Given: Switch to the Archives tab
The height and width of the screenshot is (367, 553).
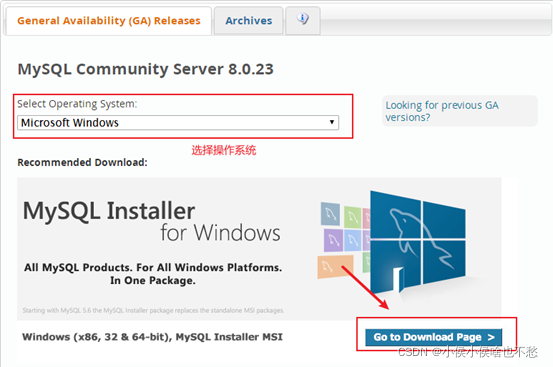Looking at the screenshot, I should click(x=249, y=21).
